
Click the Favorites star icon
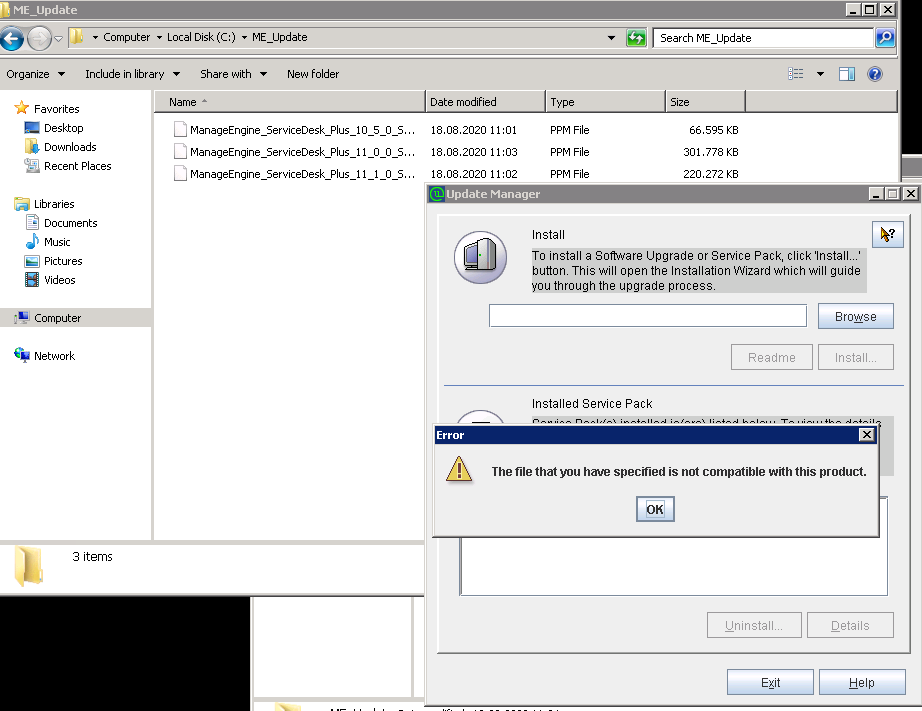click(22, 108)
